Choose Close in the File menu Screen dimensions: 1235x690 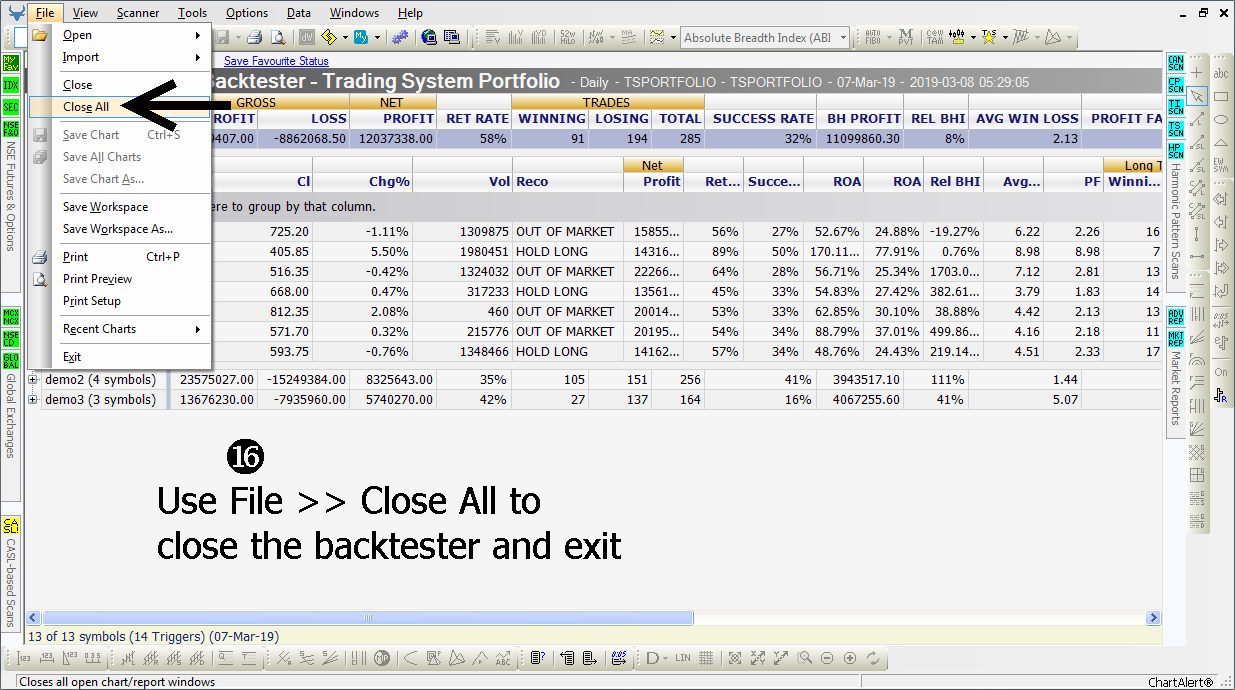[x=119, y=85]
